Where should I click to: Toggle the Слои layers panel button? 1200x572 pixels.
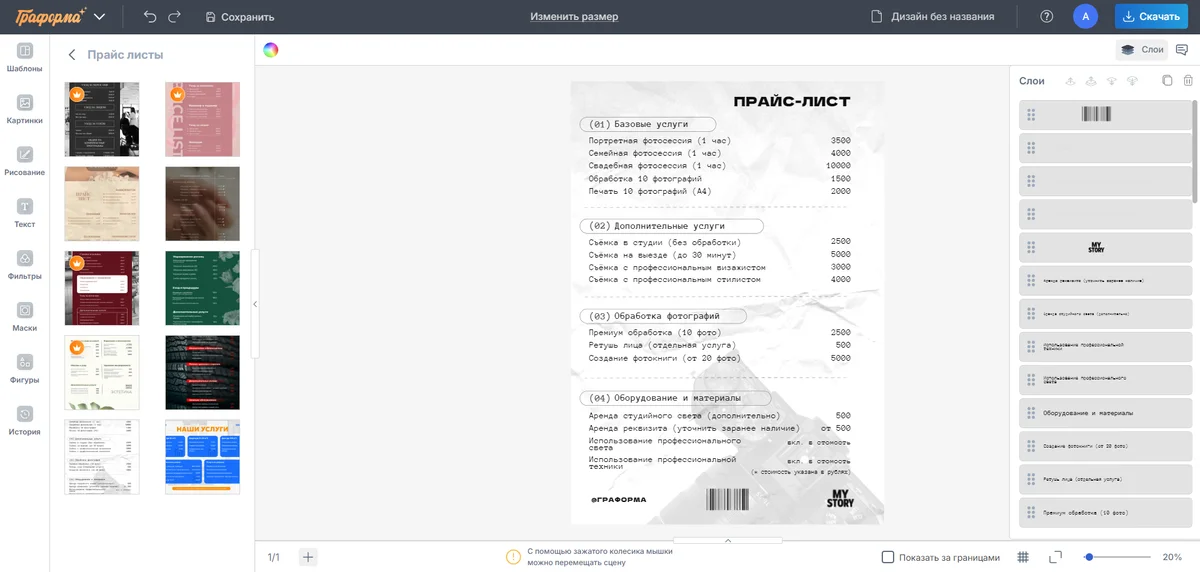pos(1142,49)
